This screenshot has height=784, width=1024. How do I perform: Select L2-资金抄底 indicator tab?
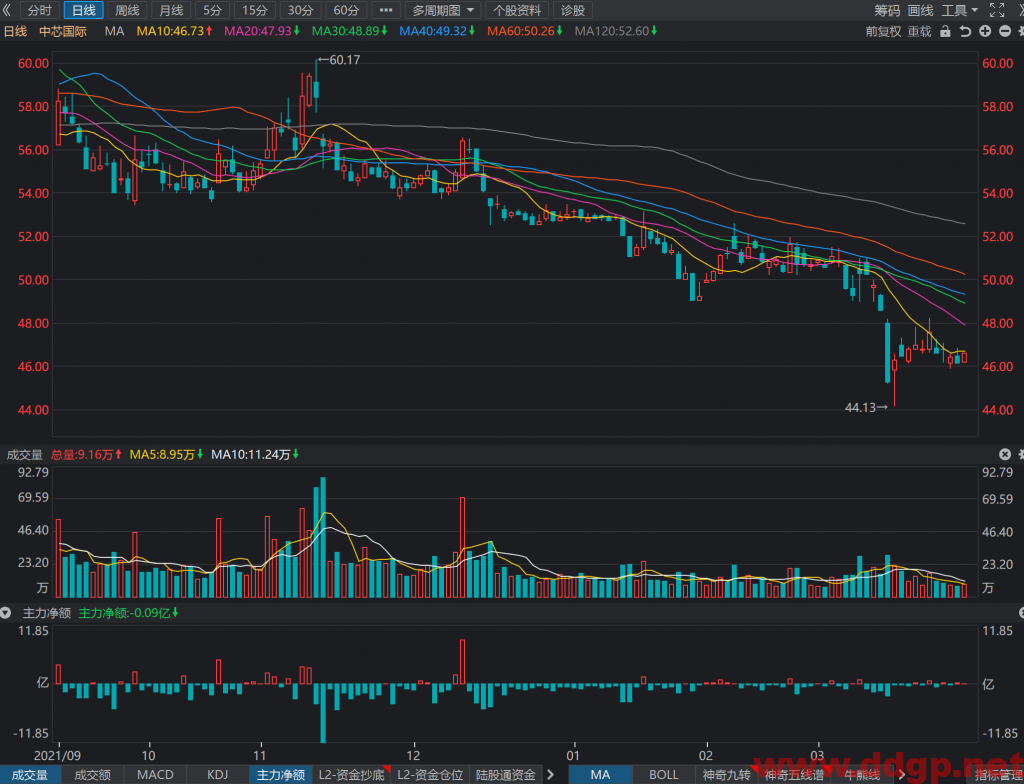tap(351, 775)
